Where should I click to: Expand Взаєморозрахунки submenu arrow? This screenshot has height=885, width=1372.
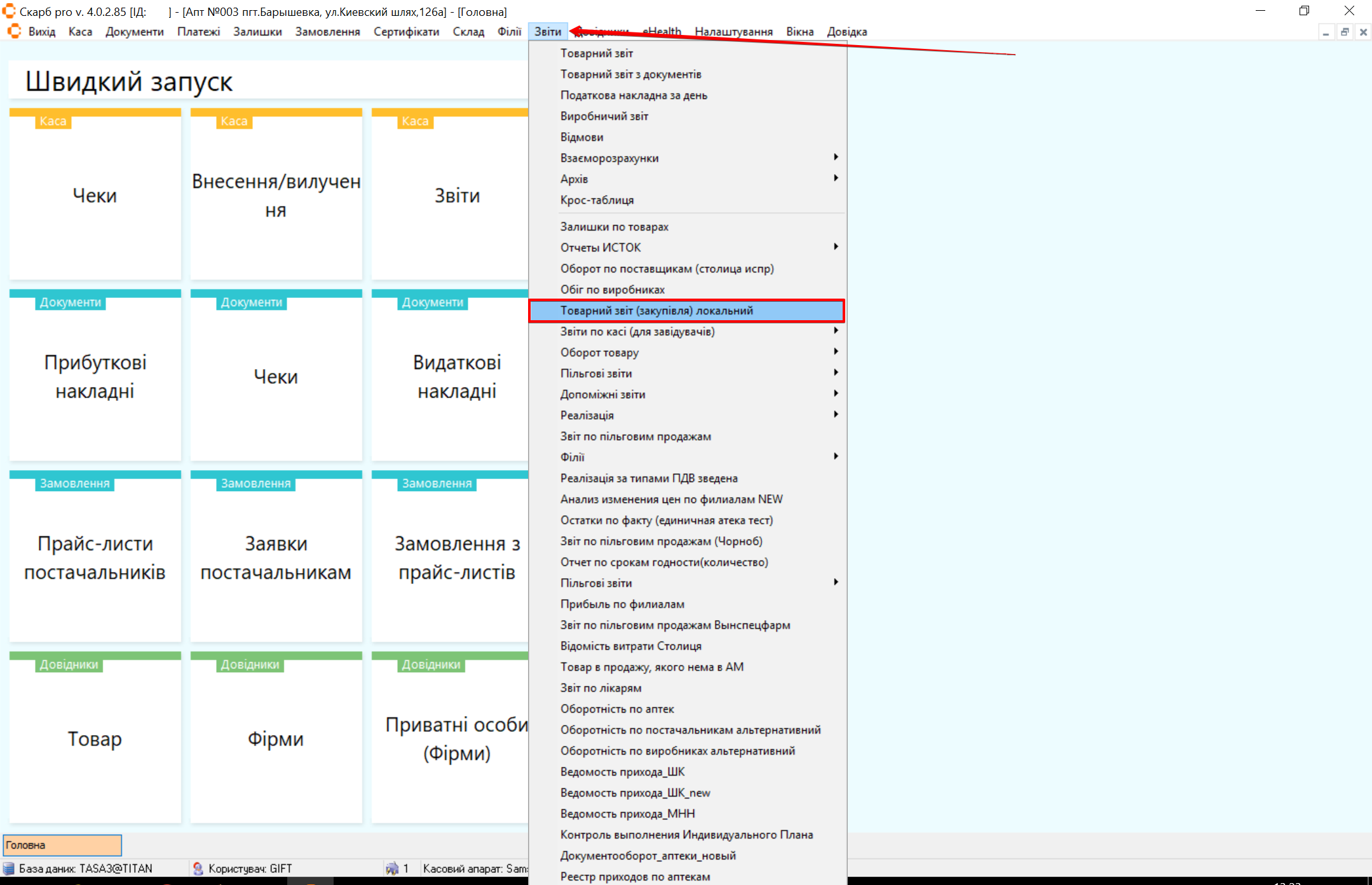[836, 158]
